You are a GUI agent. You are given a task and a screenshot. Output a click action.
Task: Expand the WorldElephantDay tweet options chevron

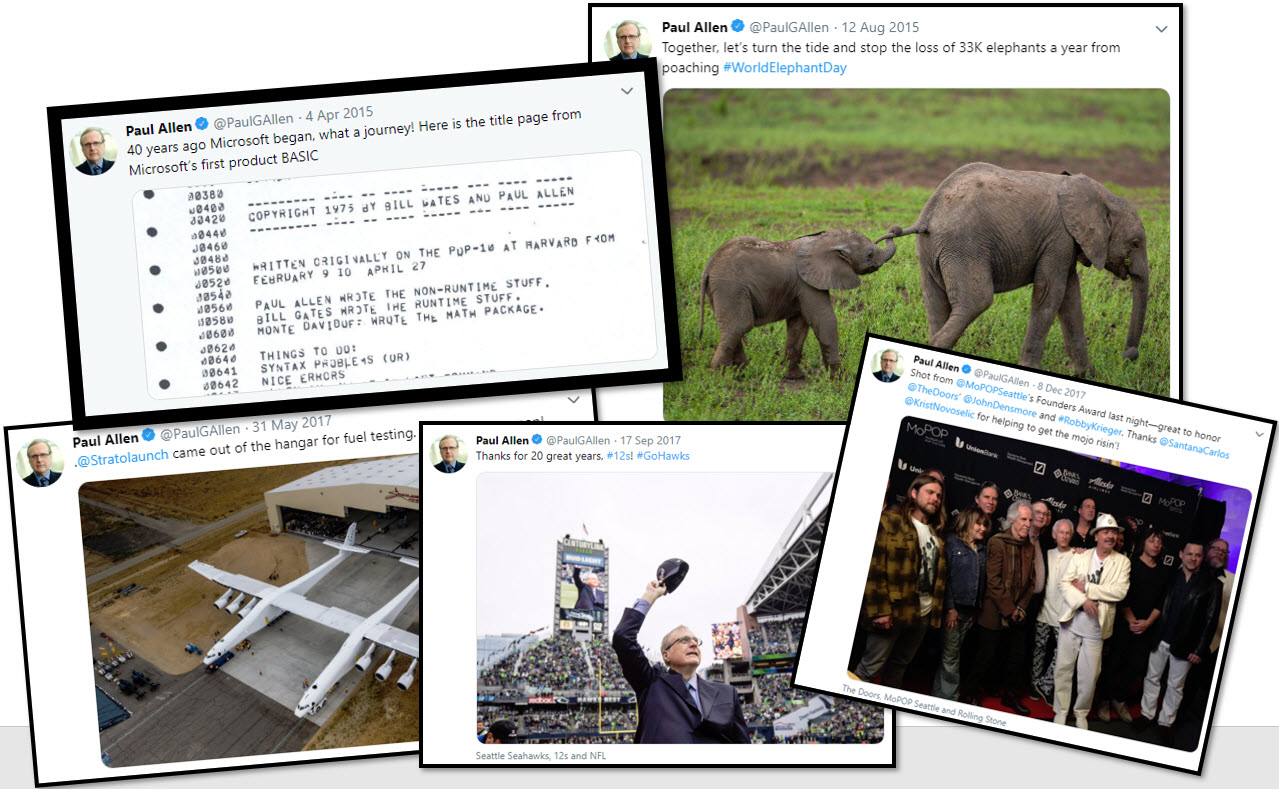click(x=1161, y=30)
